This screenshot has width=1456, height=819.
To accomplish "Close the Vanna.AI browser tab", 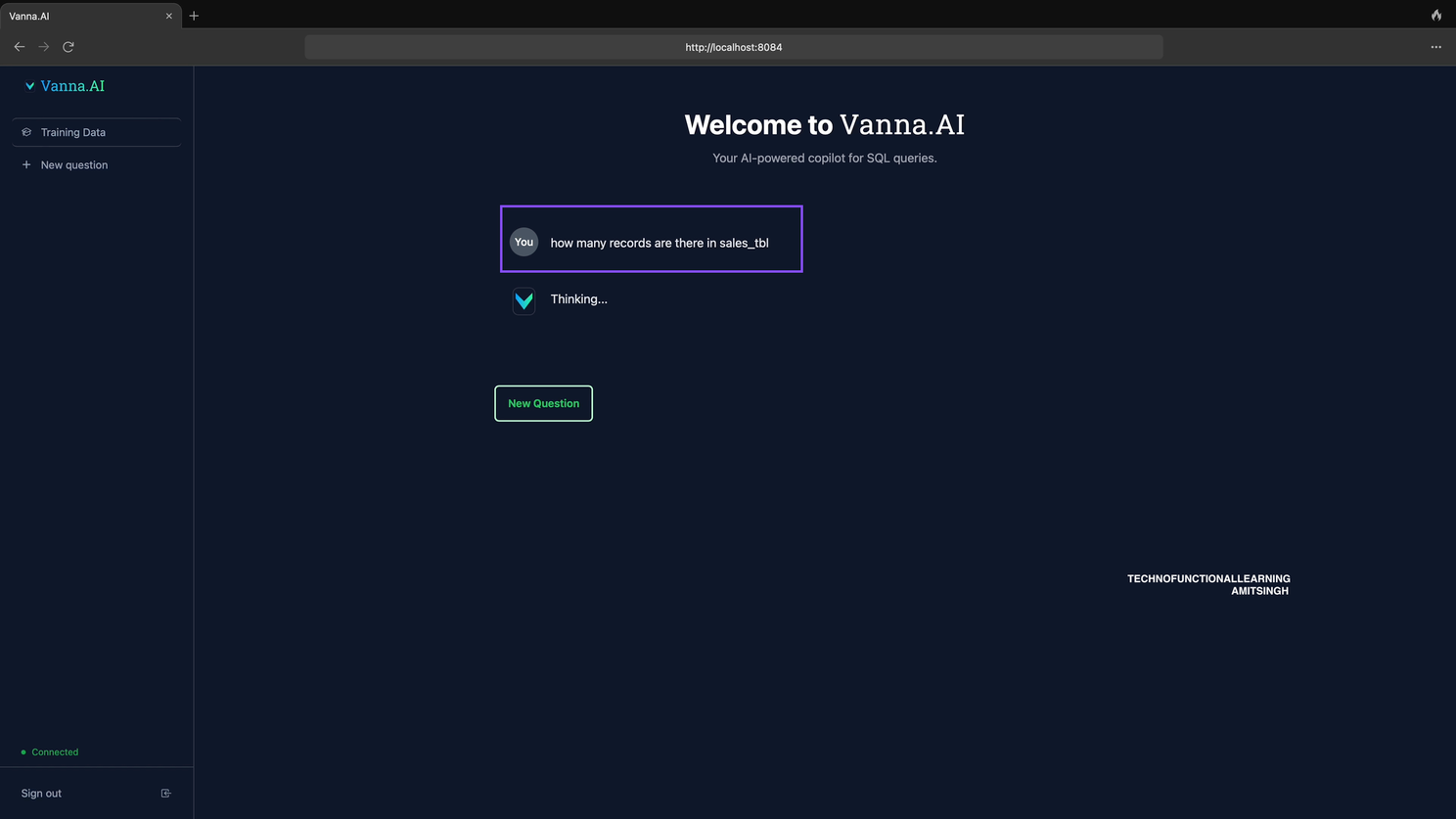I will (169, 16).
